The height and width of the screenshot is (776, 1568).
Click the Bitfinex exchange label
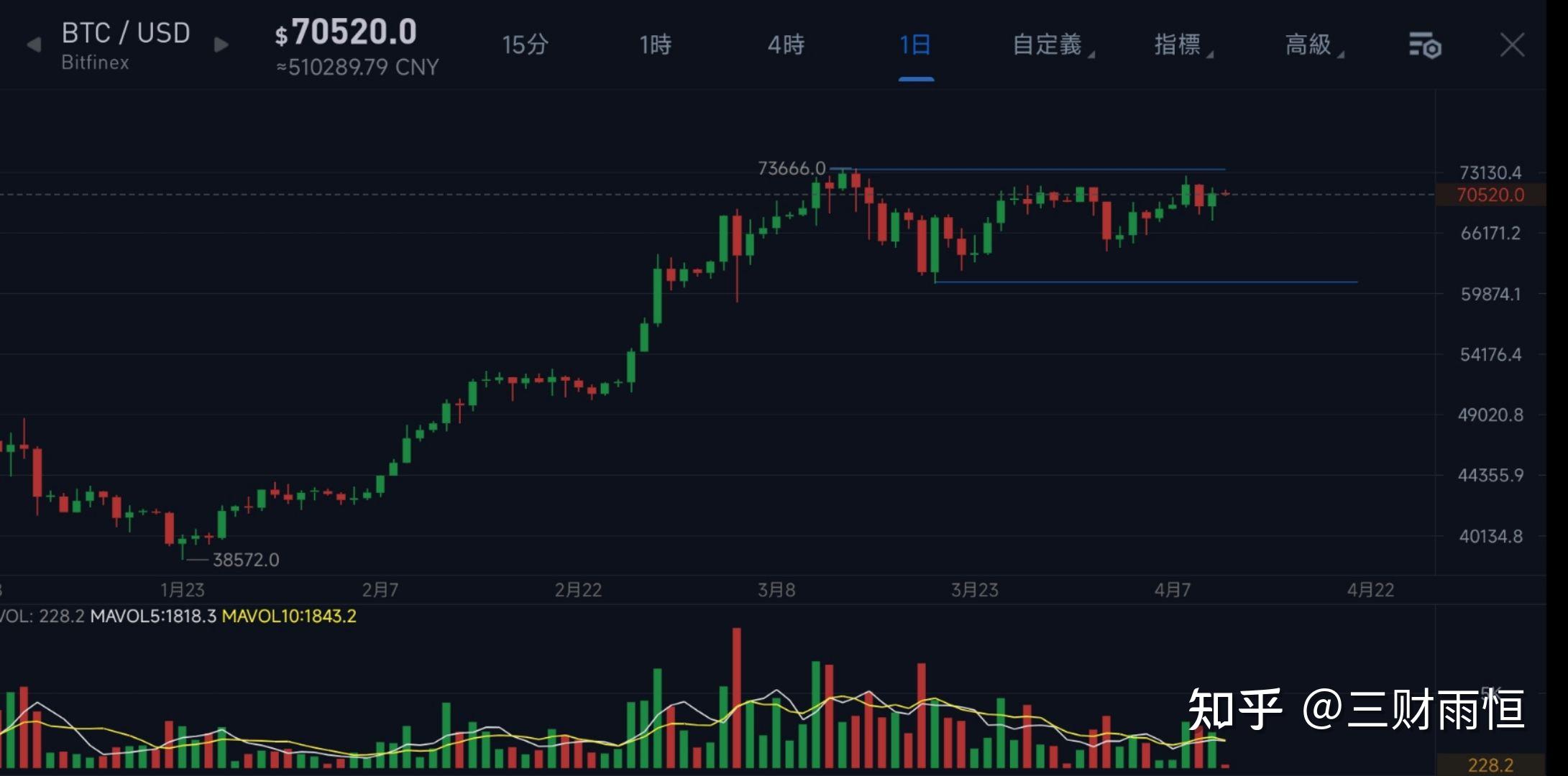coord(95,64)
